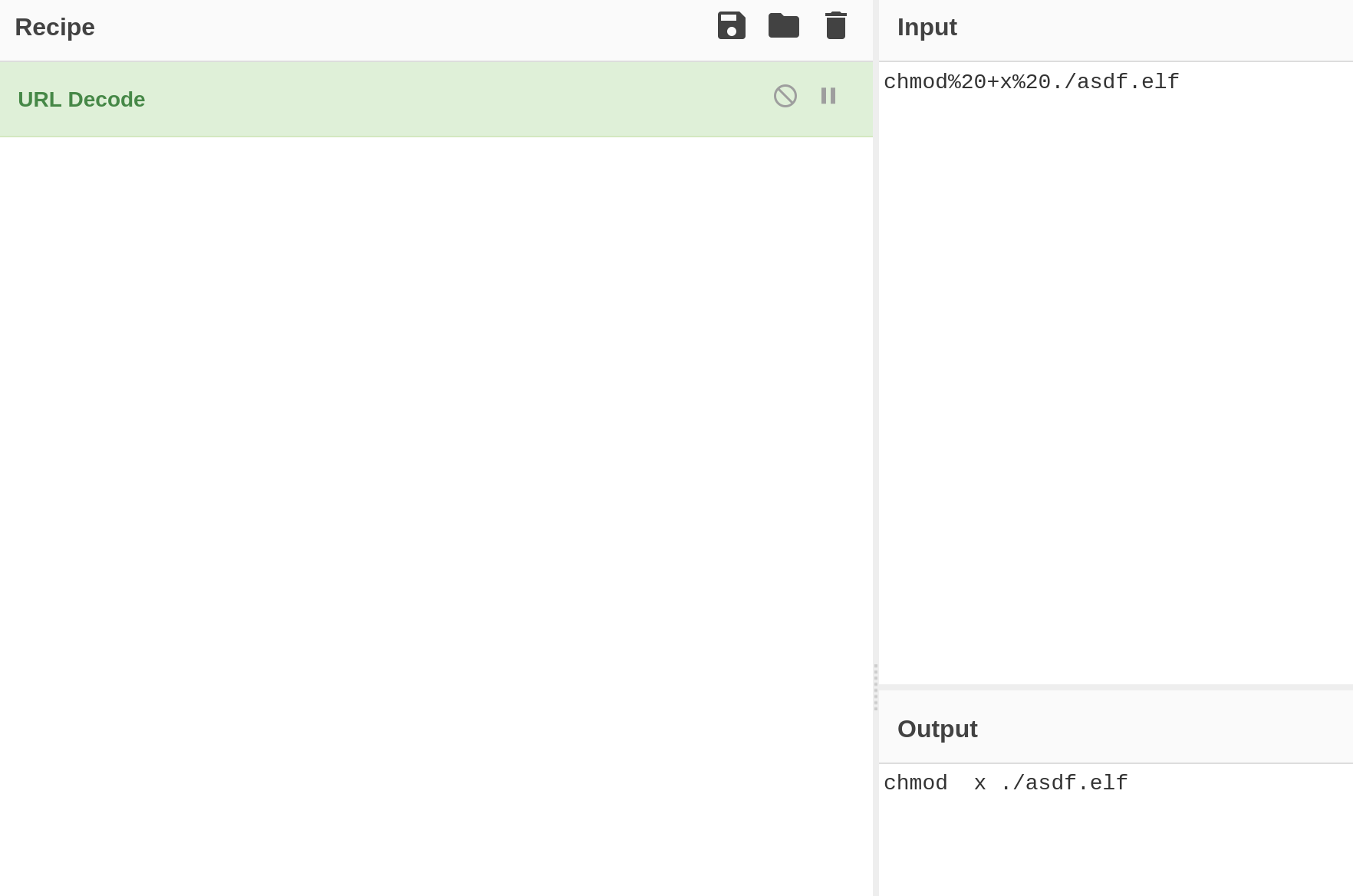
Task: Click the disable icon on URL Decode
Action: pyautogui.click(x=785, y=96)
